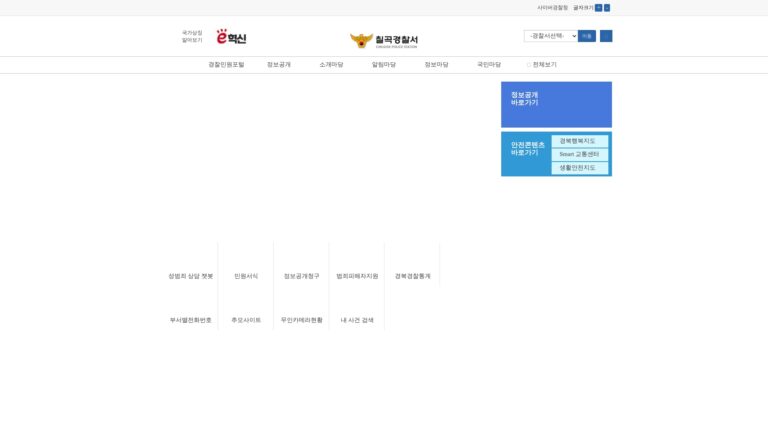The width and height of the screenshot is (768, 432).
Task: Open the 사이버경찰청 link
Action: click(x=552, y=8)
